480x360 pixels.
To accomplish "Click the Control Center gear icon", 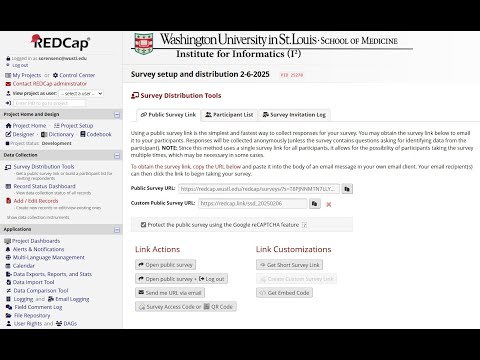I will [55, 75].
